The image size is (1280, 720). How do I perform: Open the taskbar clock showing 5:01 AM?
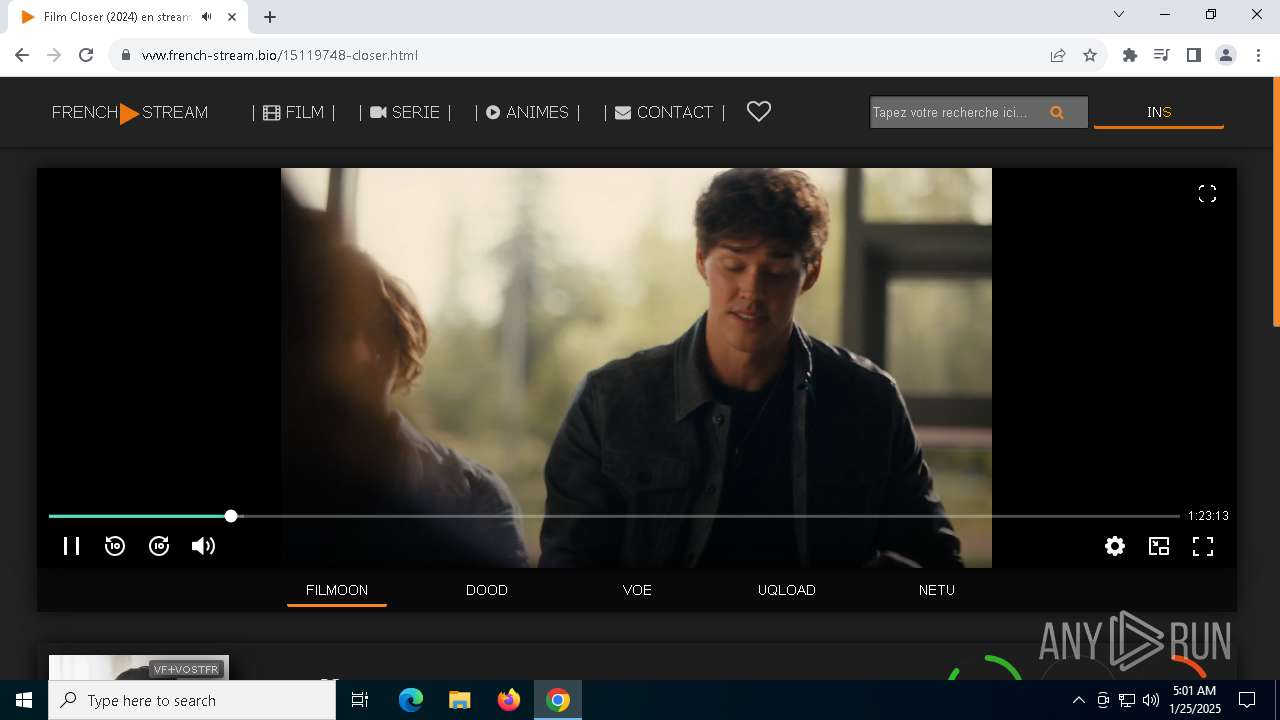(x=1195, y=700)
